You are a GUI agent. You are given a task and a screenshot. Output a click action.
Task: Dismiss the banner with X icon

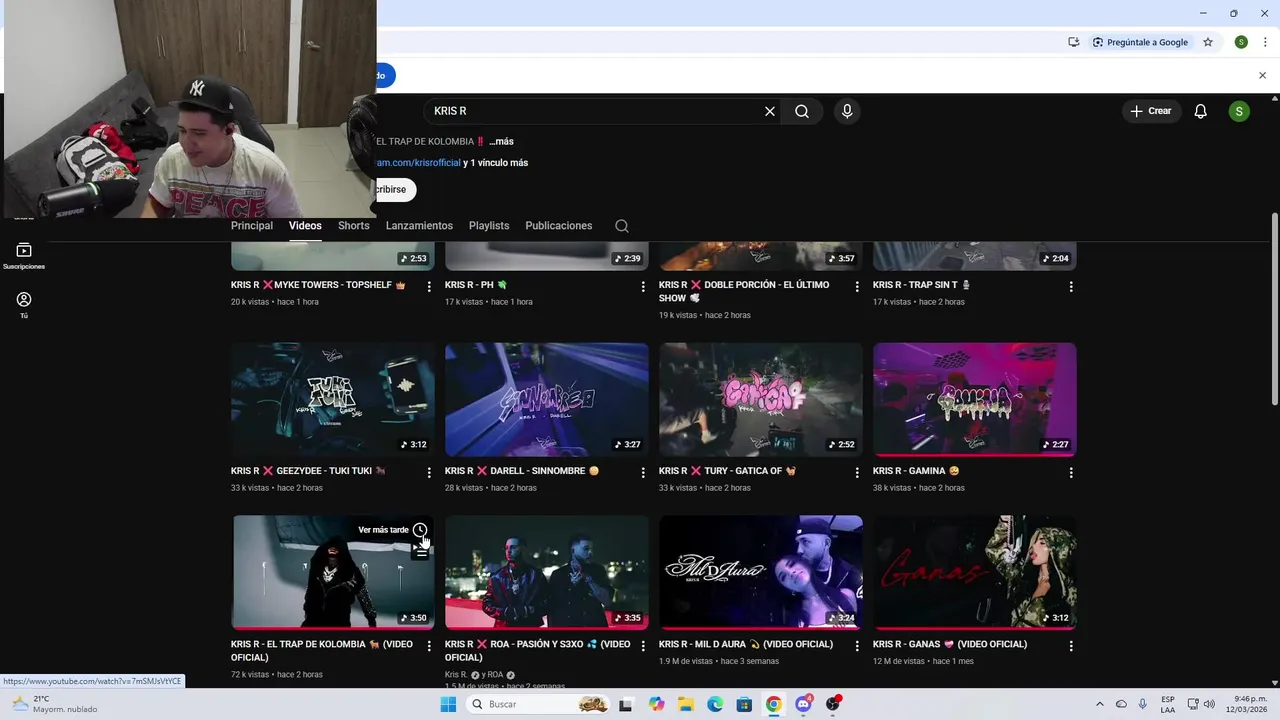click(x=1262, y=75)
